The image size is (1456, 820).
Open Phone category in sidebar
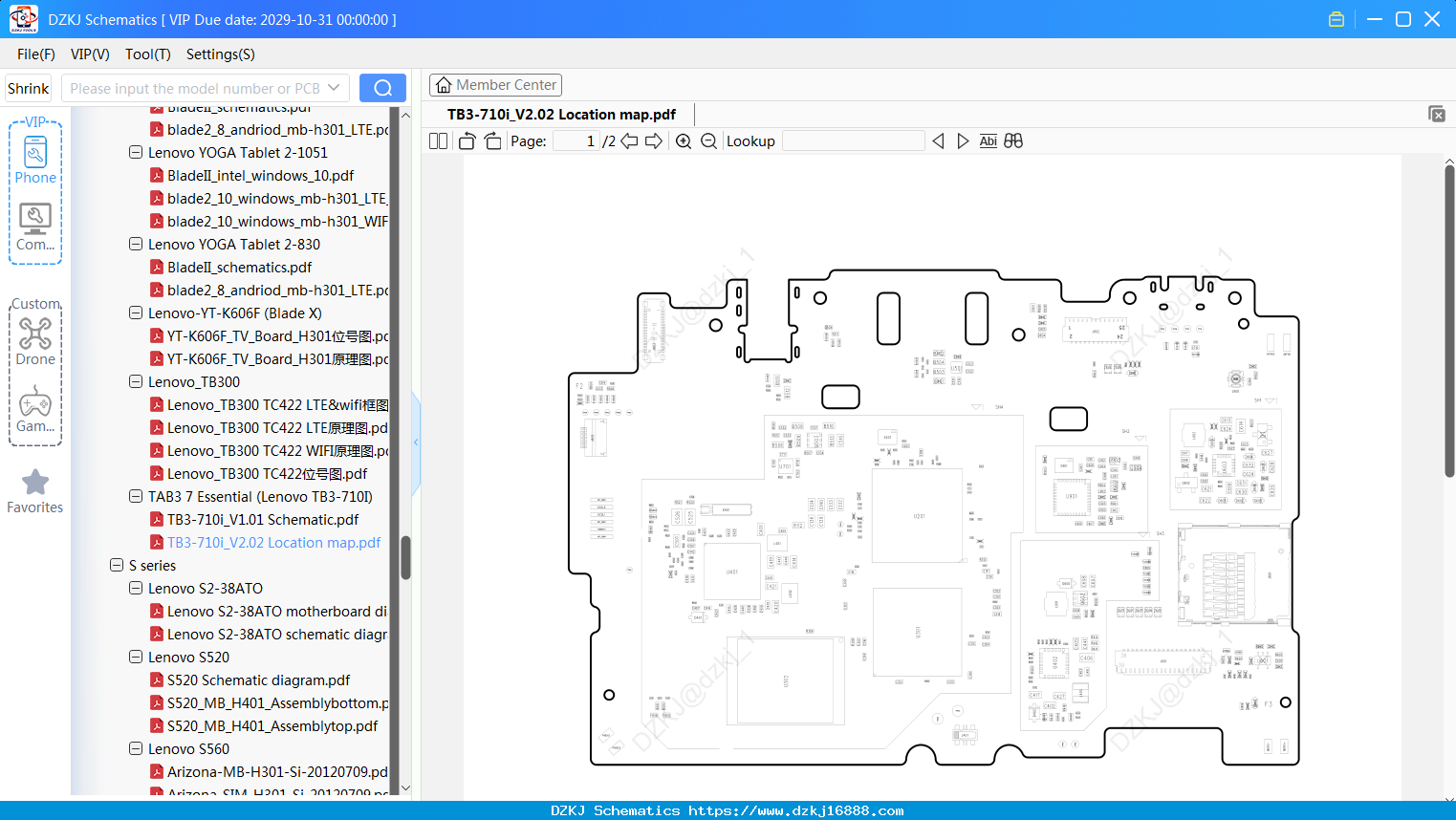tap(35, 160)
